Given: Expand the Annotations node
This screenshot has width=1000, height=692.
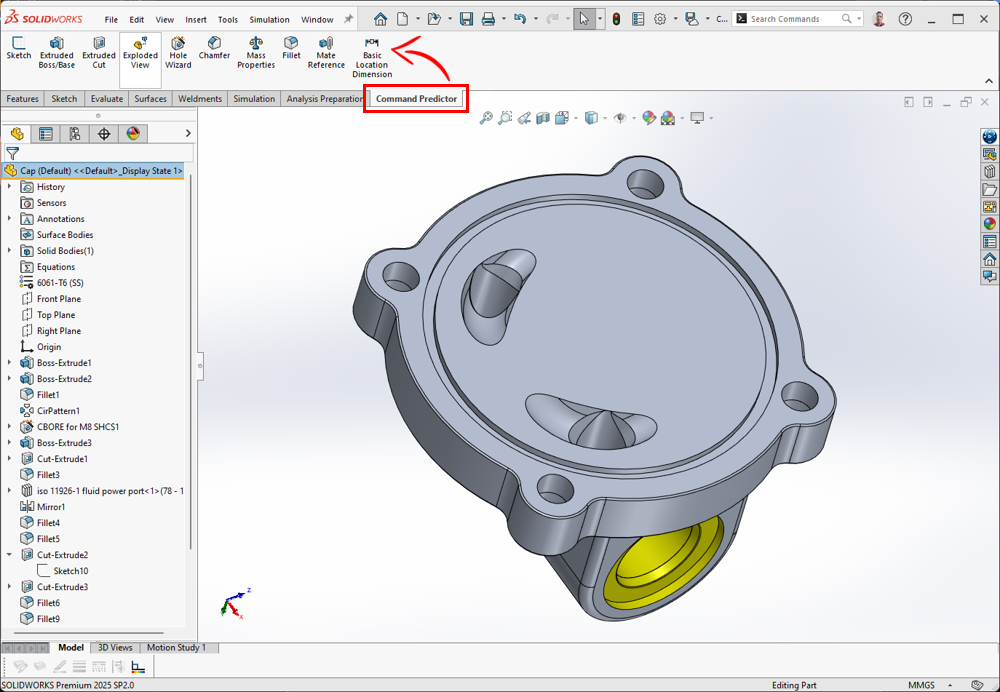Looking at the screenshot, I should click(10, 219).
